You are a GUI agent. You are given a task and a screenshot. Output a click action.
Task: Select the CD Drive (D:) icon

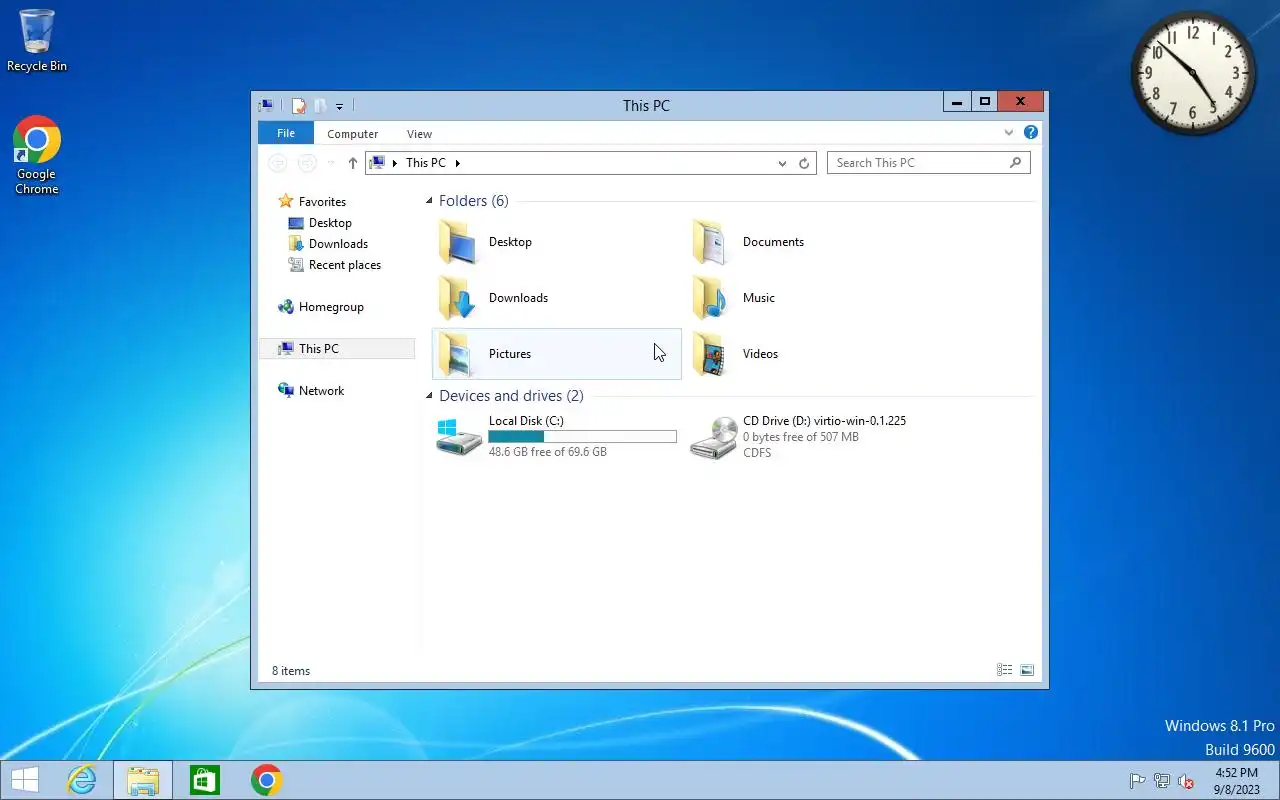click(713, 438)
